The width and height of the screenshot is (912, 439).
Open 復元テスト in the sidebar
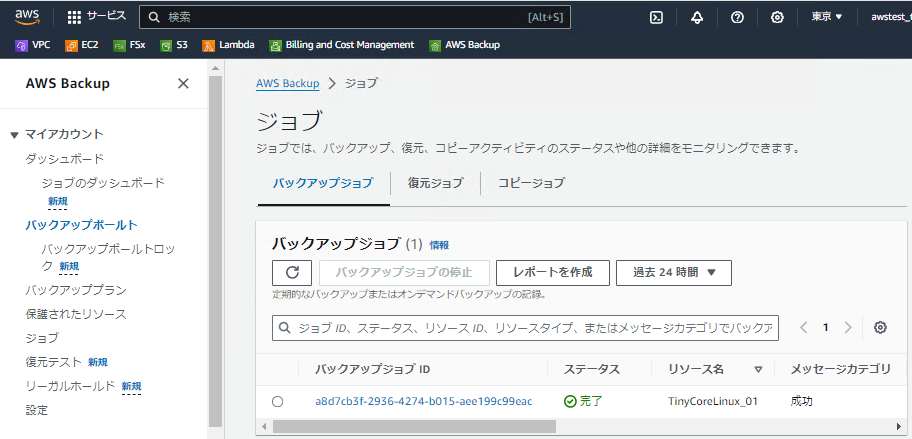[x=54, y=362]
